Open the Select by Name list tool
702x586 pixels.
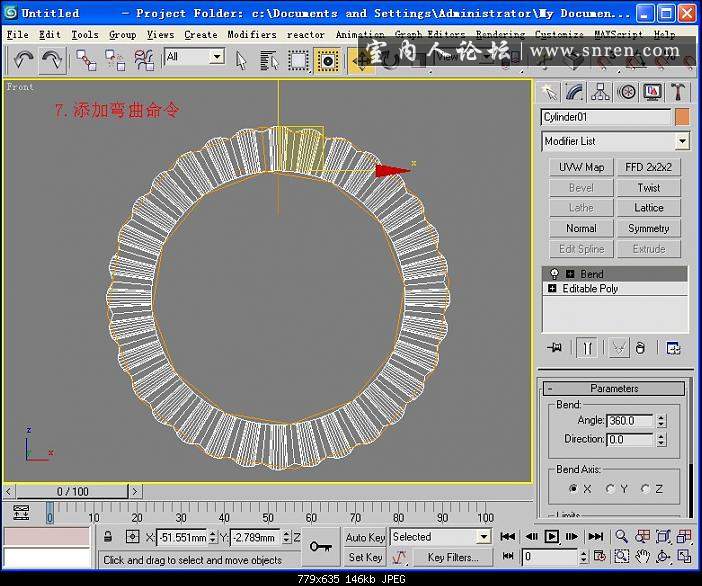tap(269, 60)
